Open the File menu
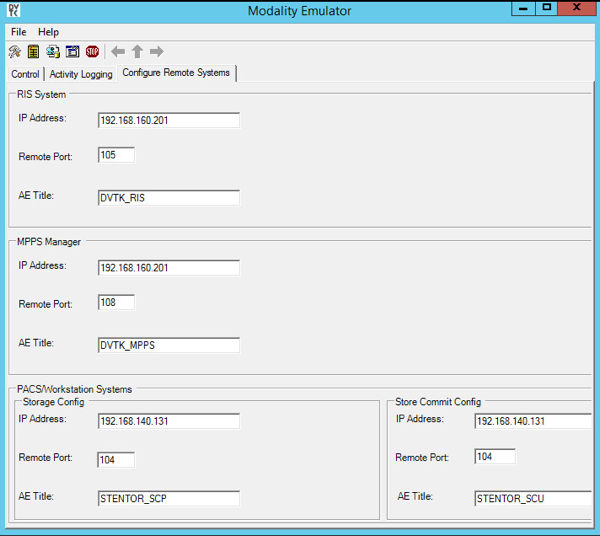Viewport: 600px width, 536px height. [19, 32]
